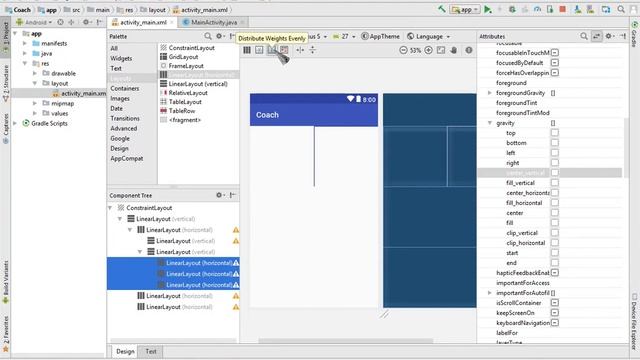Click the baseline aligned toolbar icon
The width and height of the screenshot is (640, 360).
[x=259, y=50]
